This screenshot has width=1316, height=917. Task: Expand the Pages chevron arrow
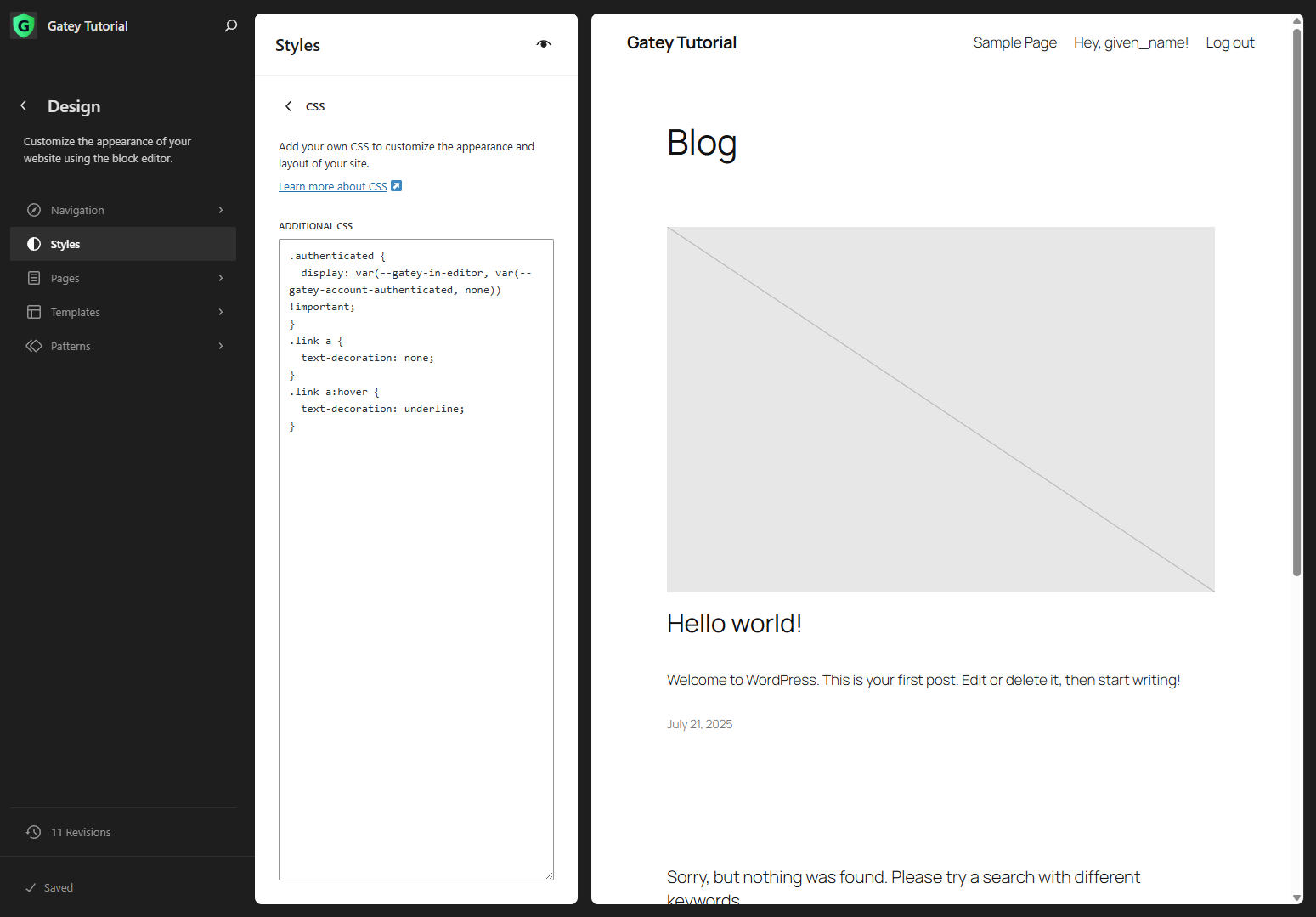pyautogui.click(x=221, y=278)
